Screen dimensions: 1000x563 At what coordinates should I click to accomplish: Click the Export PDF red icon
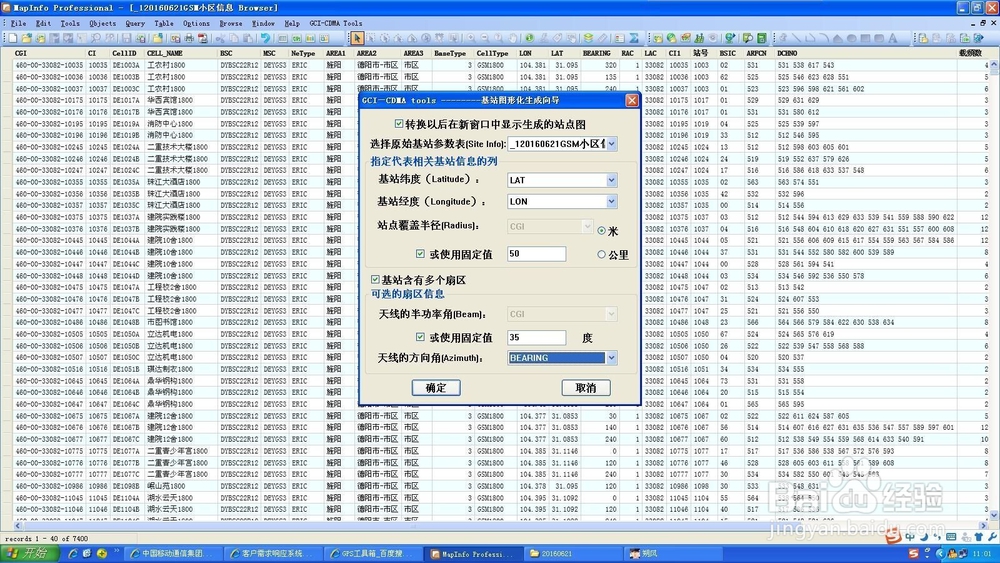[203, 38]
